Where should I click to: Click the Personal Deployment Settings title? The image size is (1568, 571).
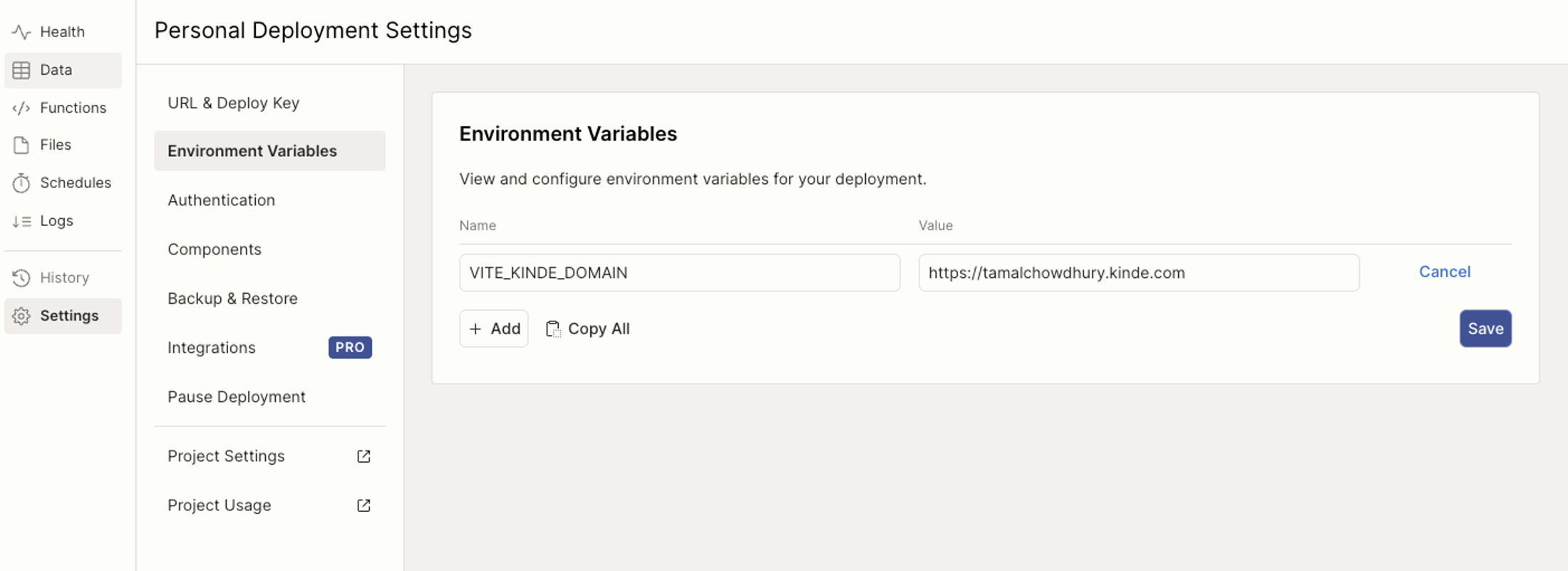(313, 30)
